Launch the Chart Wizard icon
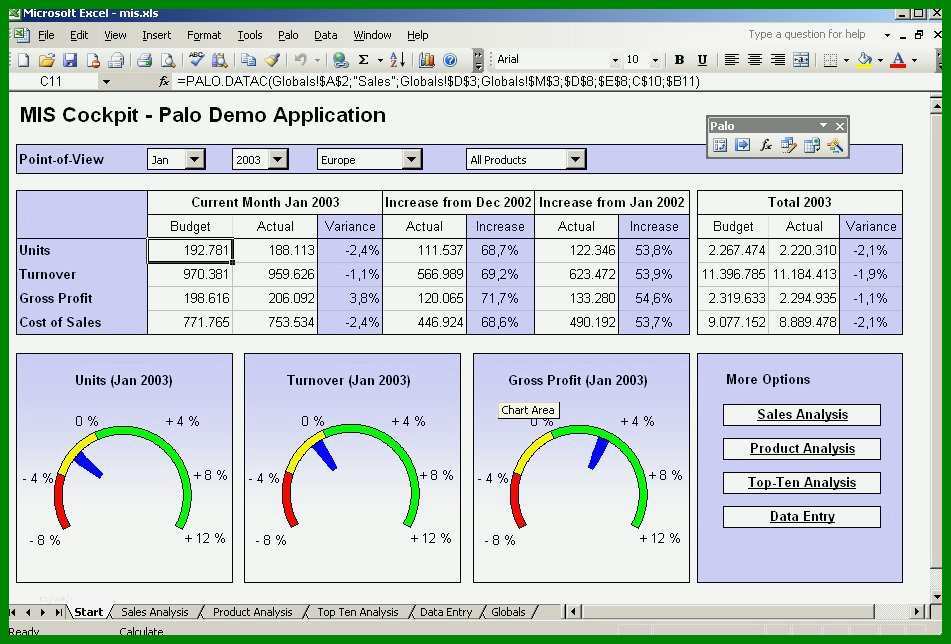 427,59
